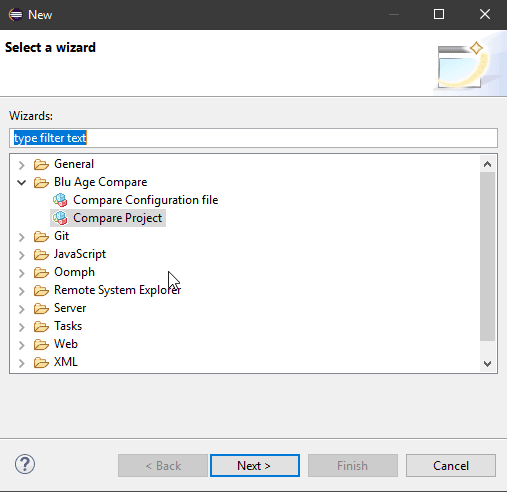Click the wizard filter text field
Viewport: 507px width, 492px height.
tap(253, 138)
